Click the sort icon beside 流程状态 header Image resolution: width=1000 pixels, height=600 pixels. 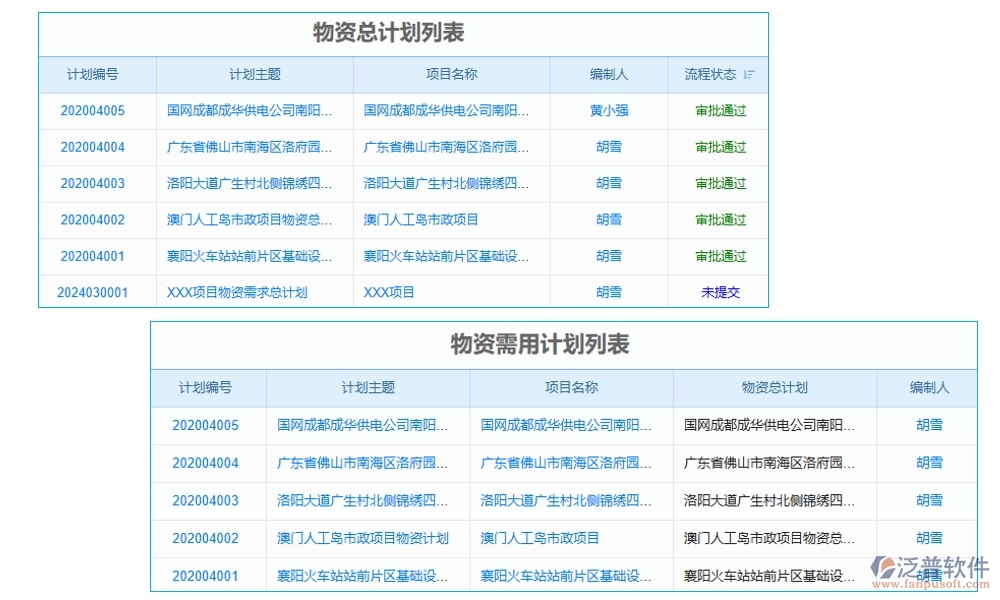(x=748, y=74)
